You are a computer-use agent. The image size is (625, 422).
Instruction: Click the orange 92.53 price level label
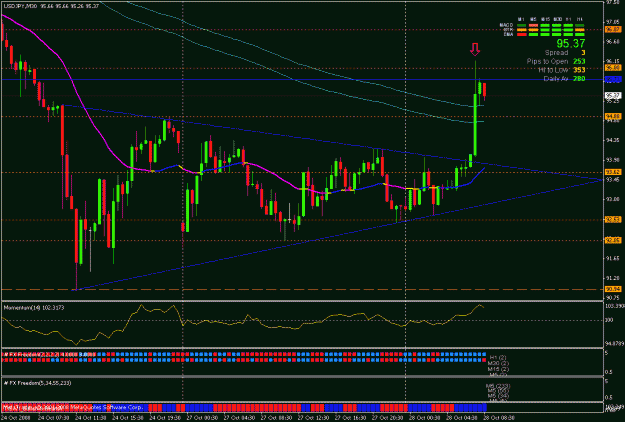tap(613, 220)
